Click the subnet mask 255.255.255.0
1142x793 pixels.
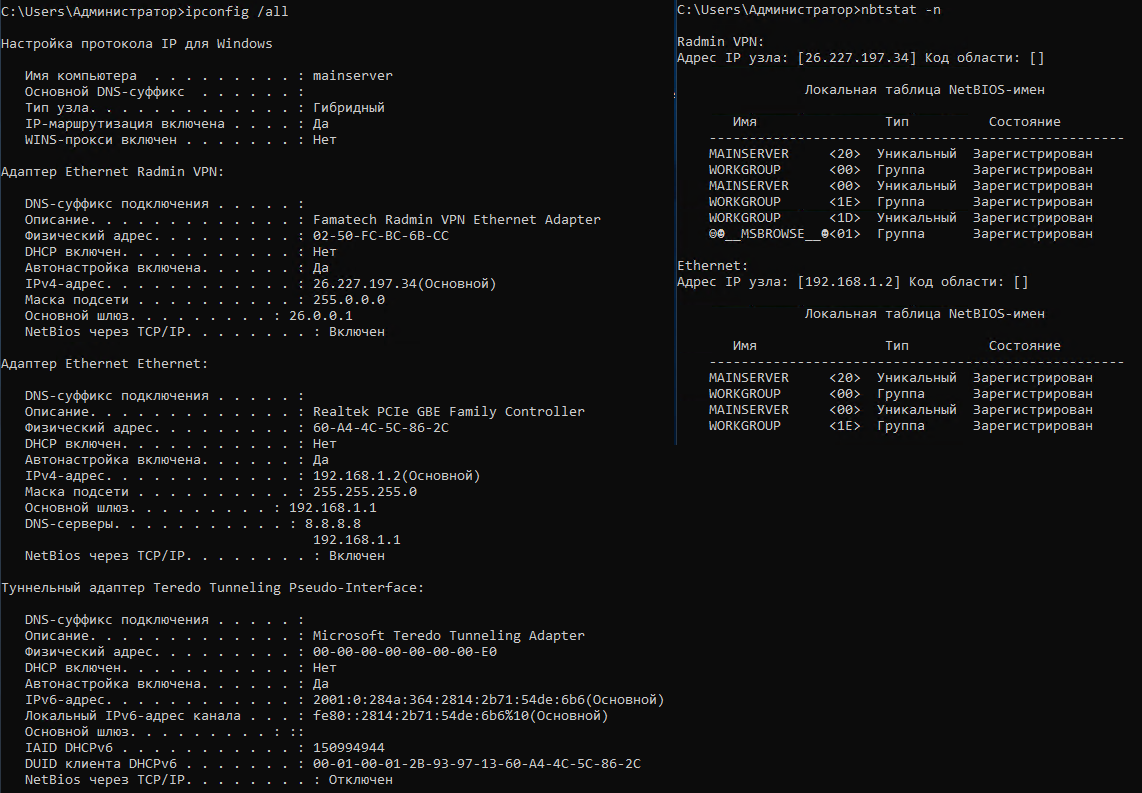[364, 492]
